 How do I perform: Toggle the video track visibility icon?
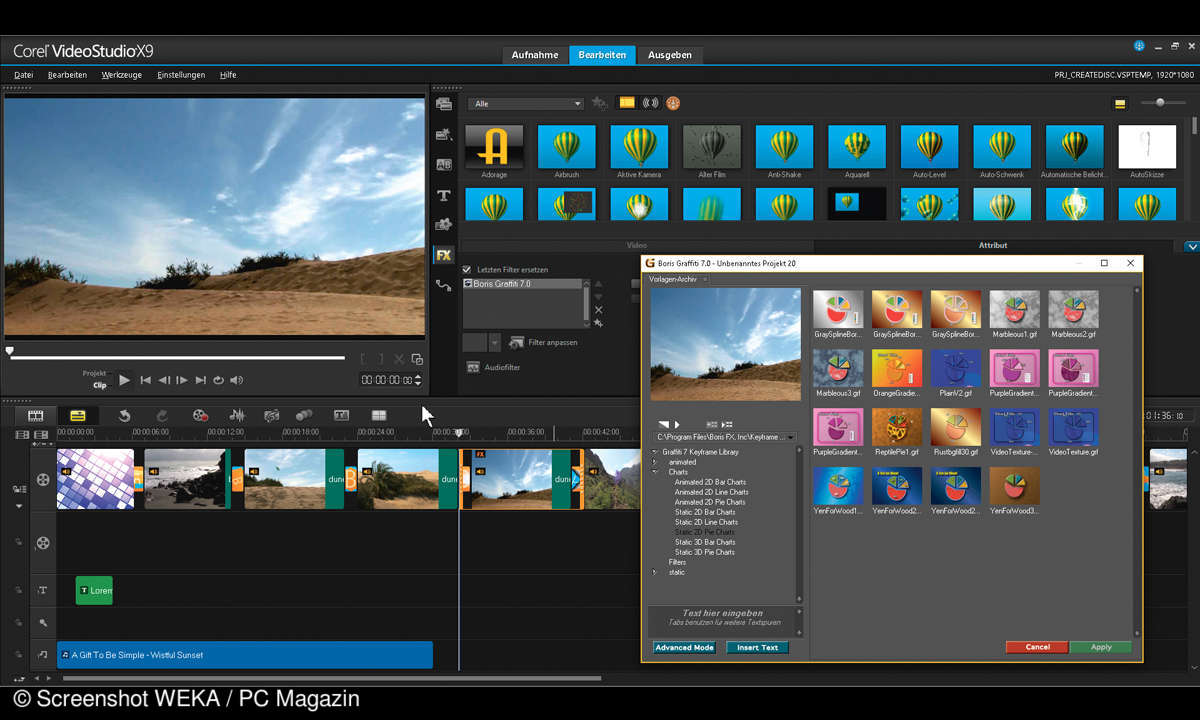click(x=43, y=479)
